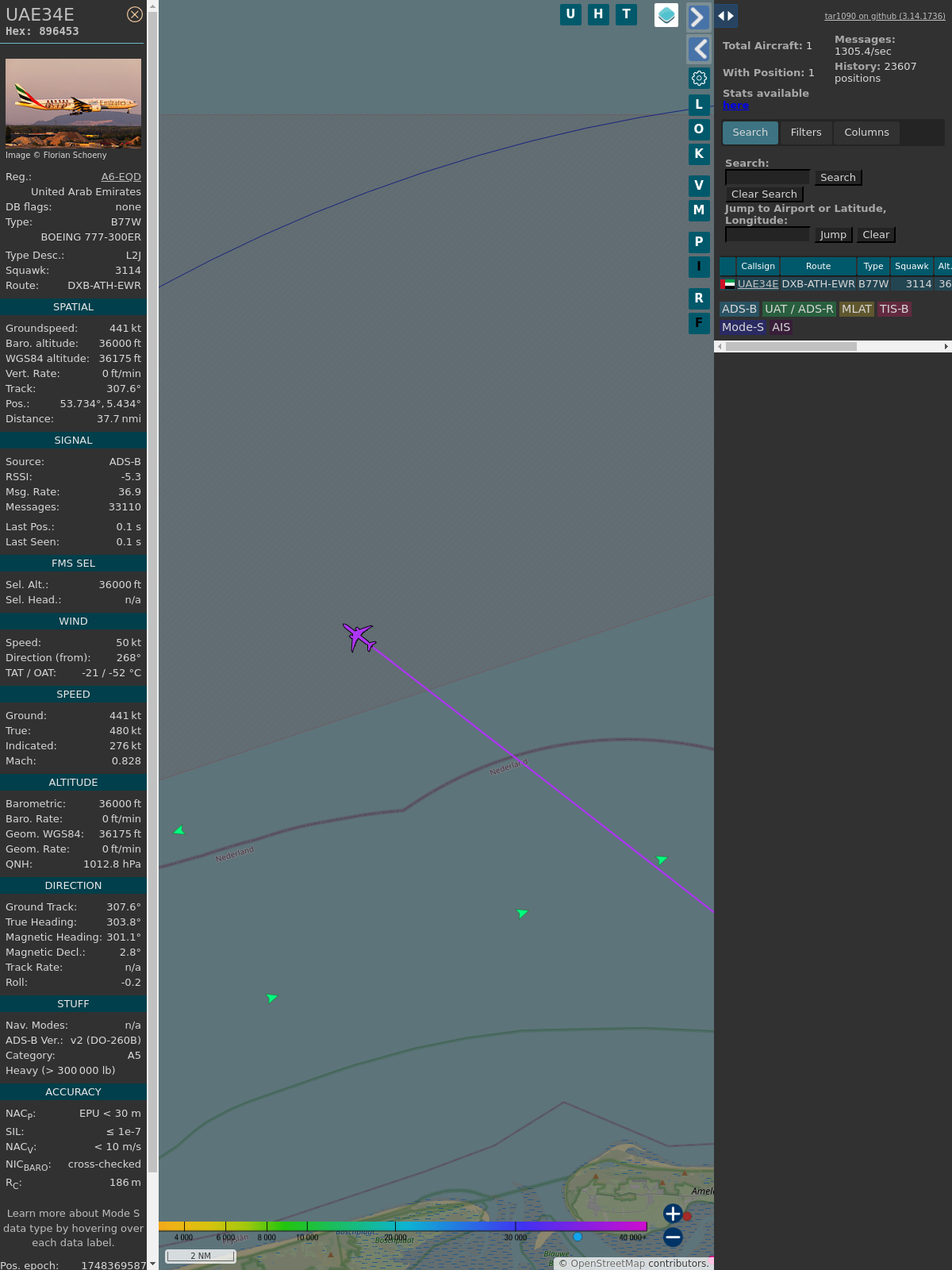Toggle the O map option
Screen dimensions: 952x1270
coord(699,129)
